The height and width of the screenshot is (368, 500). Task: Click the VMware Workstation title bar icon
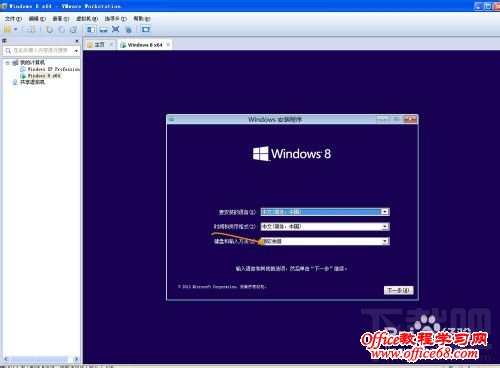coord(4,6)
